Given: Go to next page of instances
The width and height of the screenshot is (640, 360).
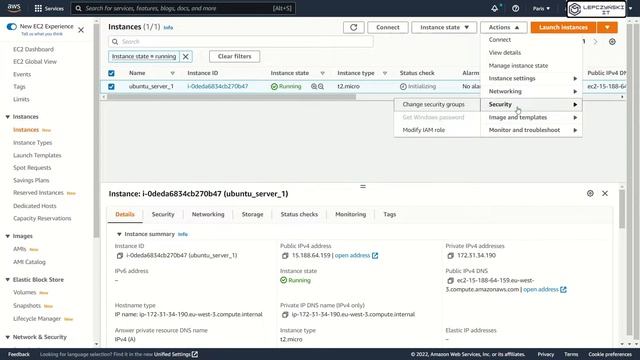Looking at the screenshot, I should 596,42.
